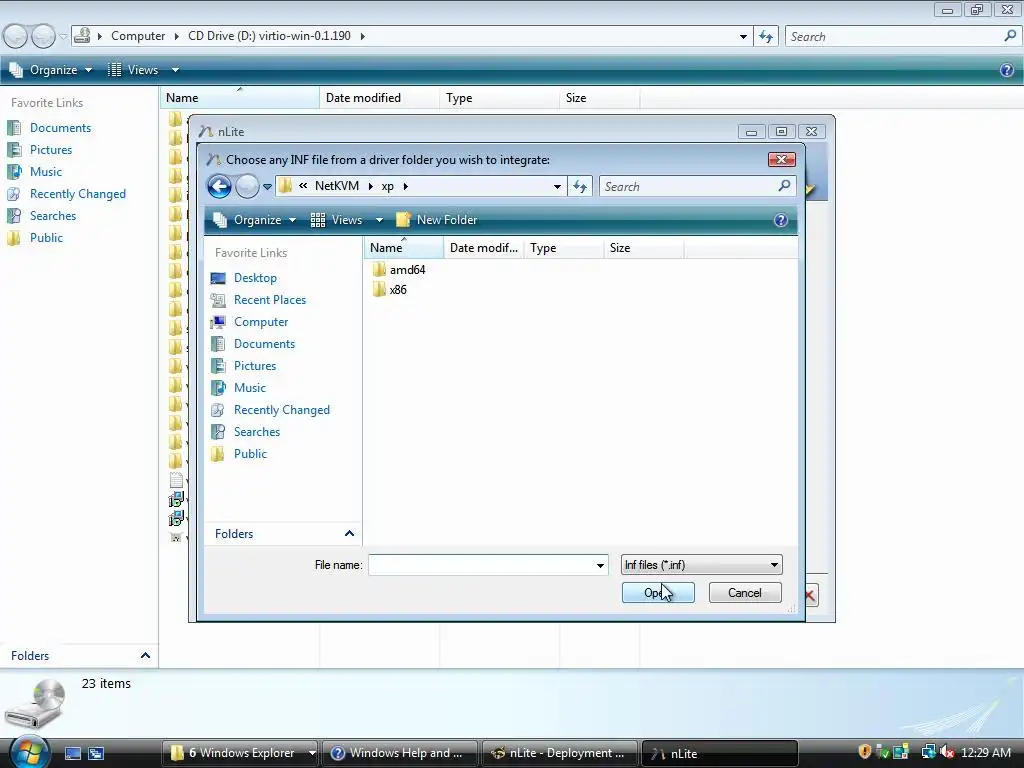This screenshot has height=768, width=1024.
Task: Click New Folder in the dialog toolbar
Action: click(x=437, y=220)
